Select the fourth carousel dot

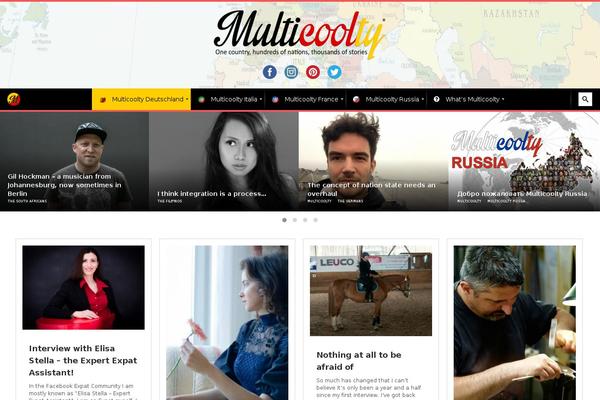pos(315,220)
